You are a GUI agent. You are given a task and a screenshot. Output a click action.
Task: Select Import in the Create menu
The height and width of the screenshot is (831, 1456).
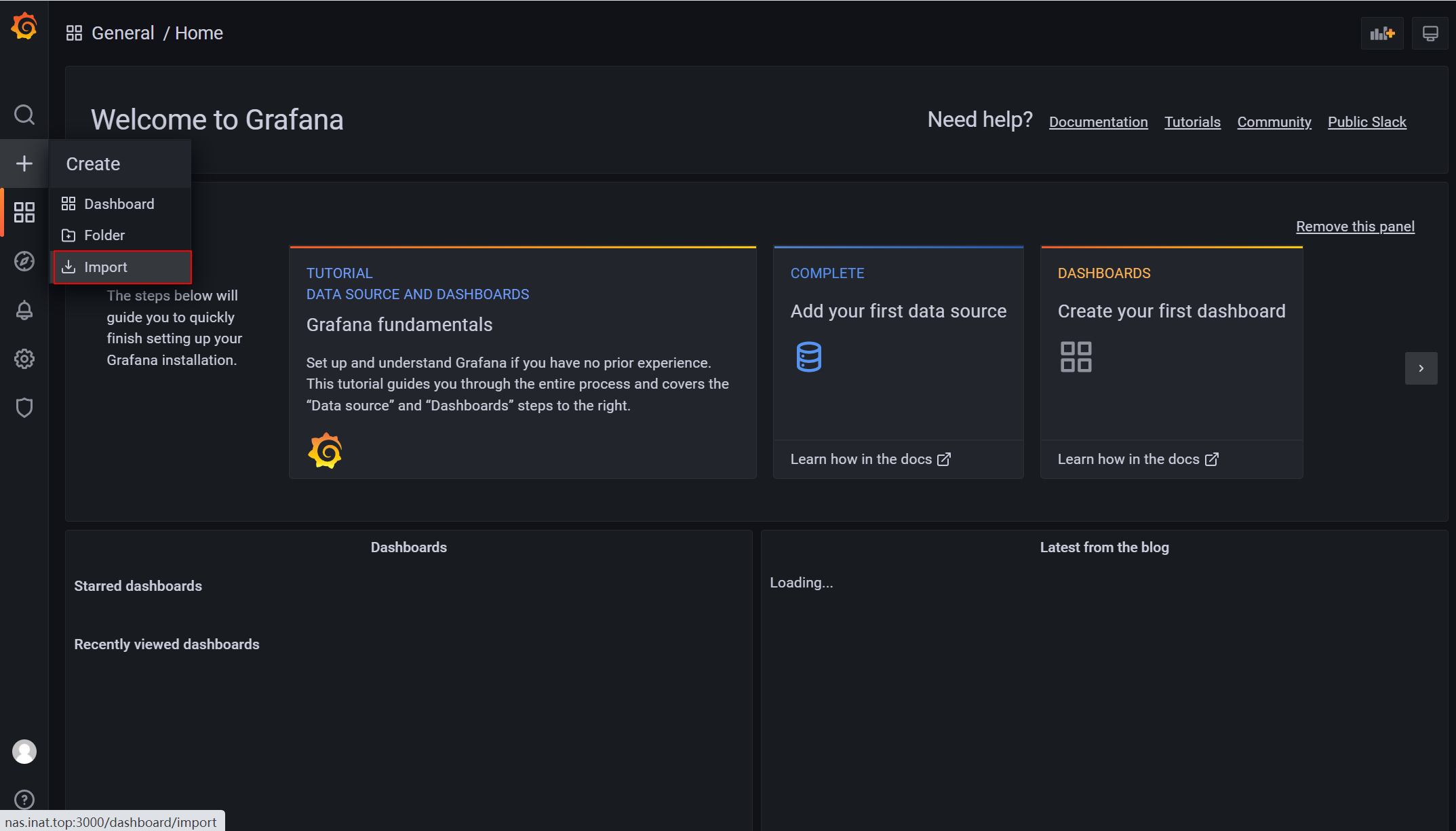pyautogui.click(x=122, y=267)
